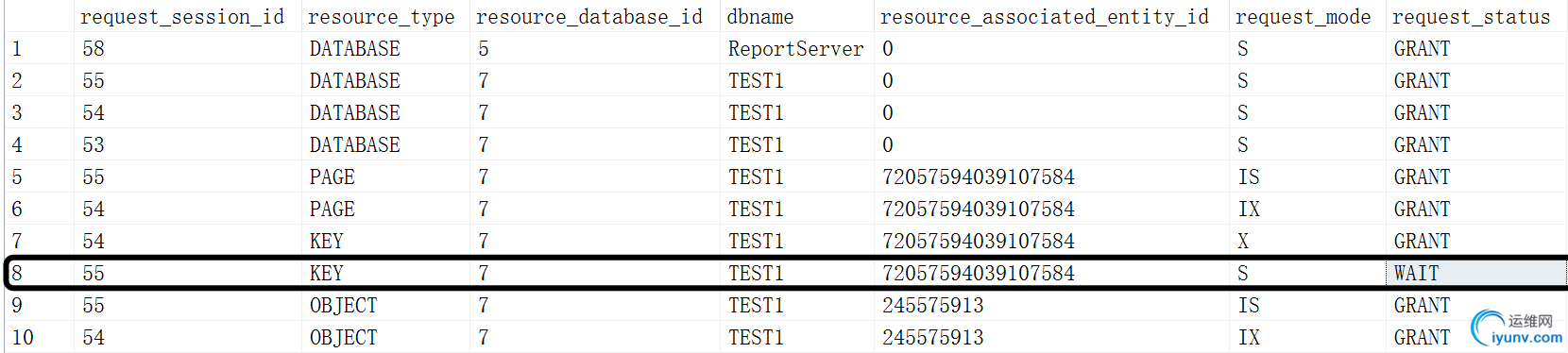
Task: Select row header number 5
Action: click(x=40, y=176)
